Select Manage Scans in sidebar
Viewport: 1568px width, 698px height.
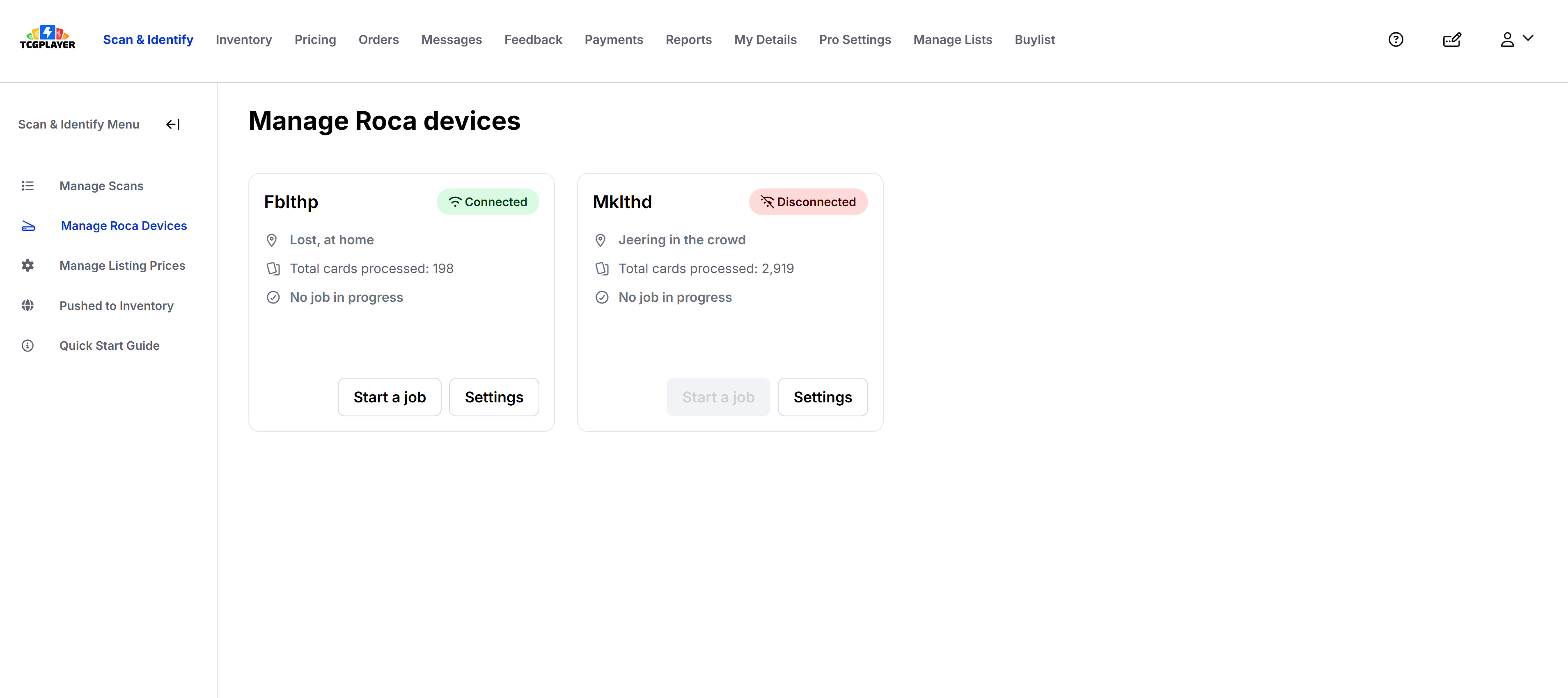pos(102,186)
